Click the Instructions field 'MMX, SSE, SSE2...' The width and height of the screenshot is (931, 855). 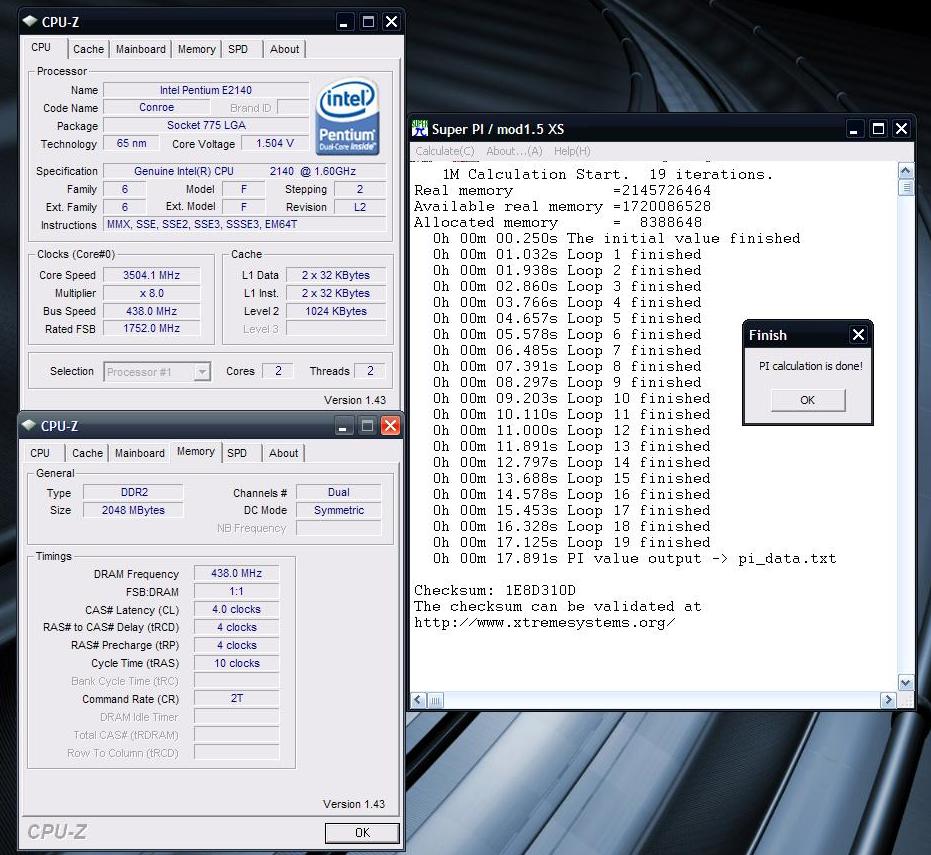(245, 224)
